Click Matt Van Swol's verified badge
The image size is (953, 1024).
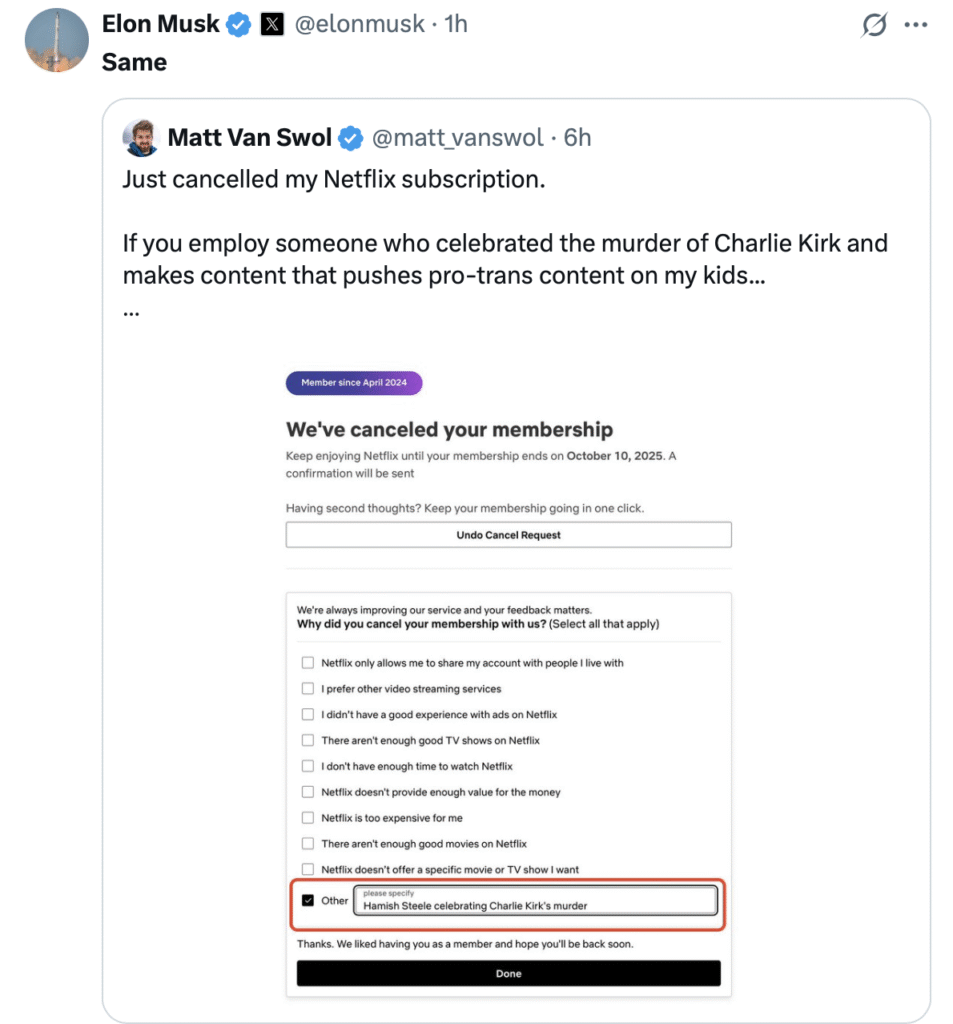coord(350,138)
